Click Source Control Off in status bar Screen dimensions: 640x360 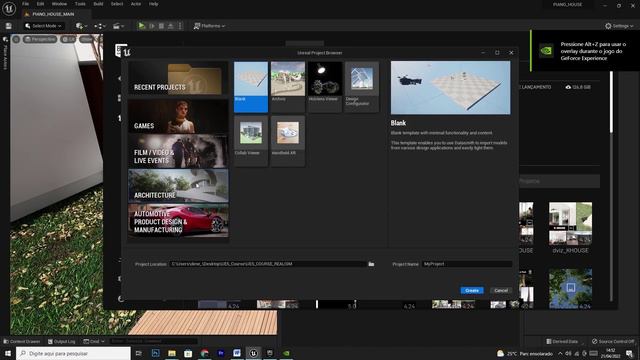613,341
